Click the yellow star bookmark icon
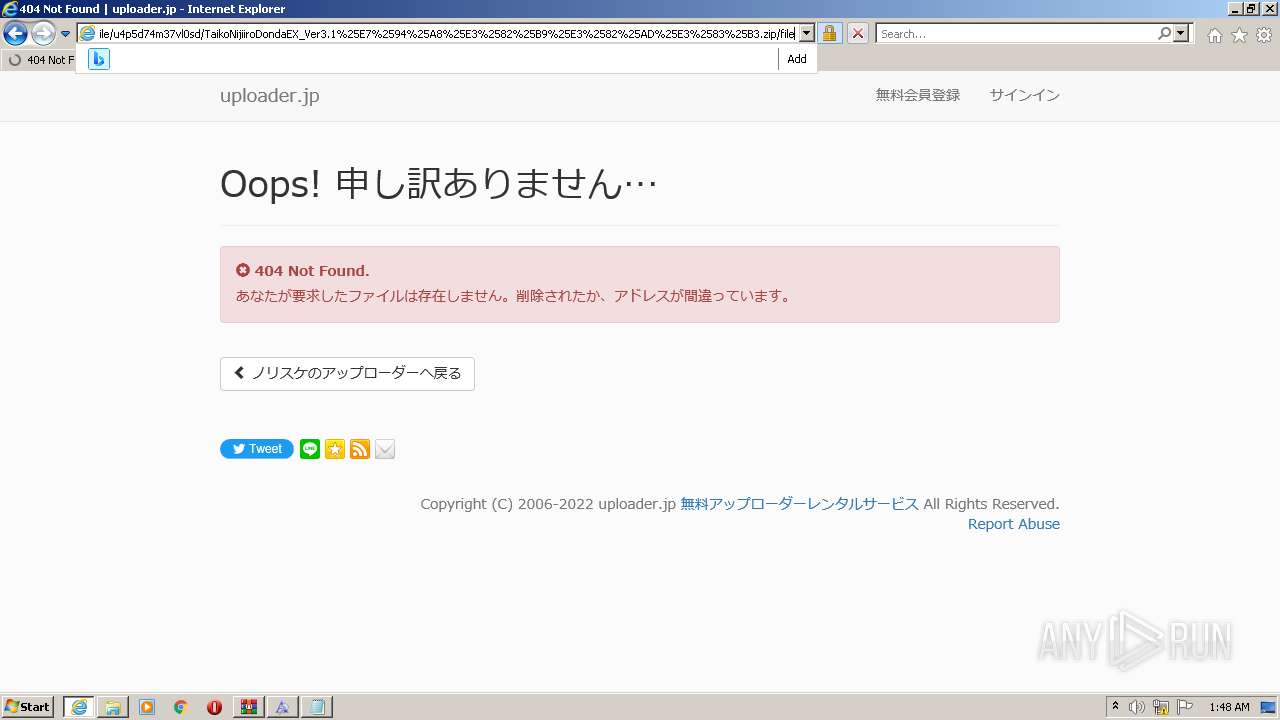 pyautogui.click(x=335, y=449)
